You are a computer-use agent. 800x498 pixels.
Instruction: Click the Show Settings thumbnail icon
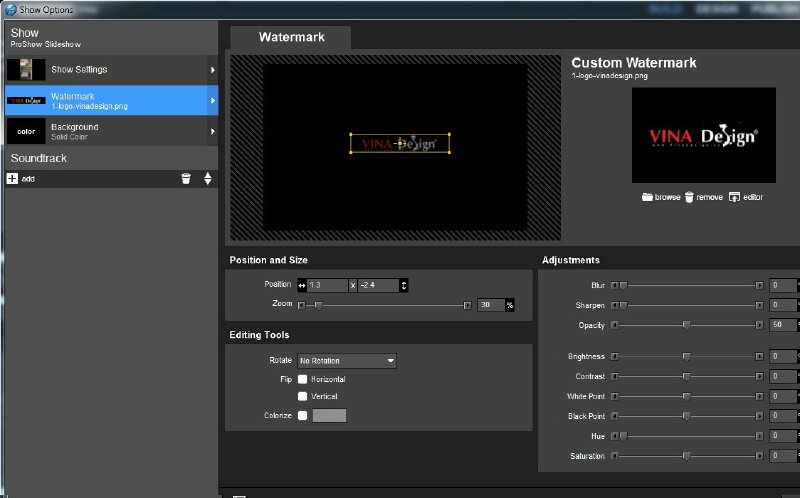[25, 70]
